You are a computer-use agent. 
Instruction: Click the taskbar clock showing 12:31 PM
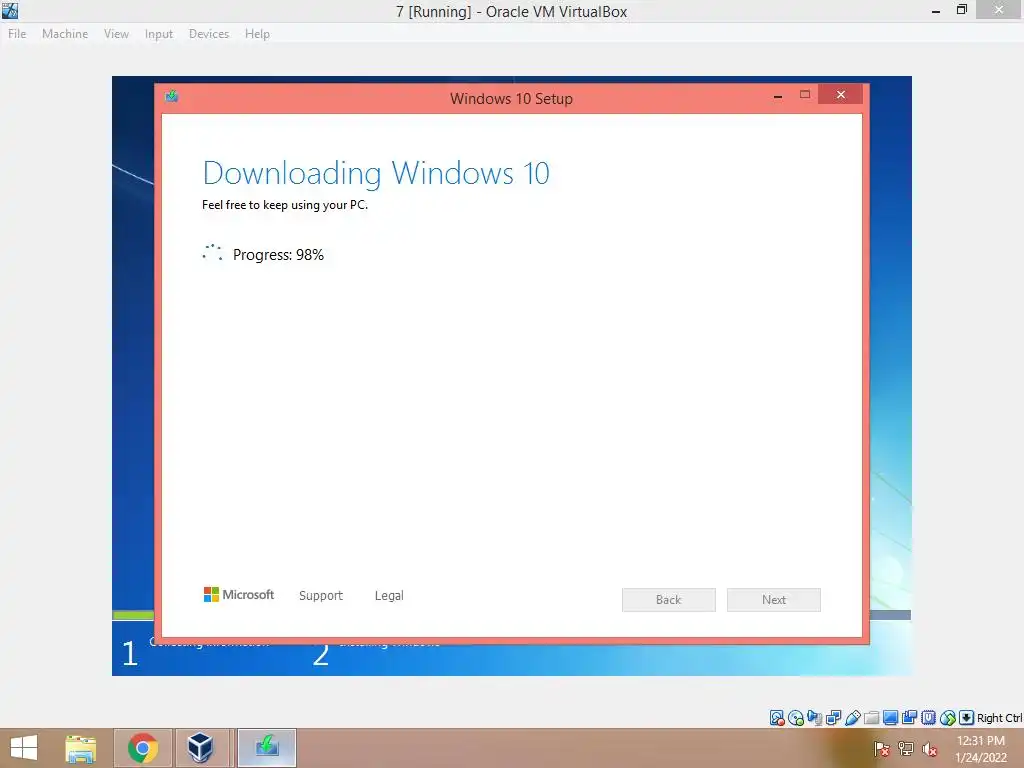981,749
